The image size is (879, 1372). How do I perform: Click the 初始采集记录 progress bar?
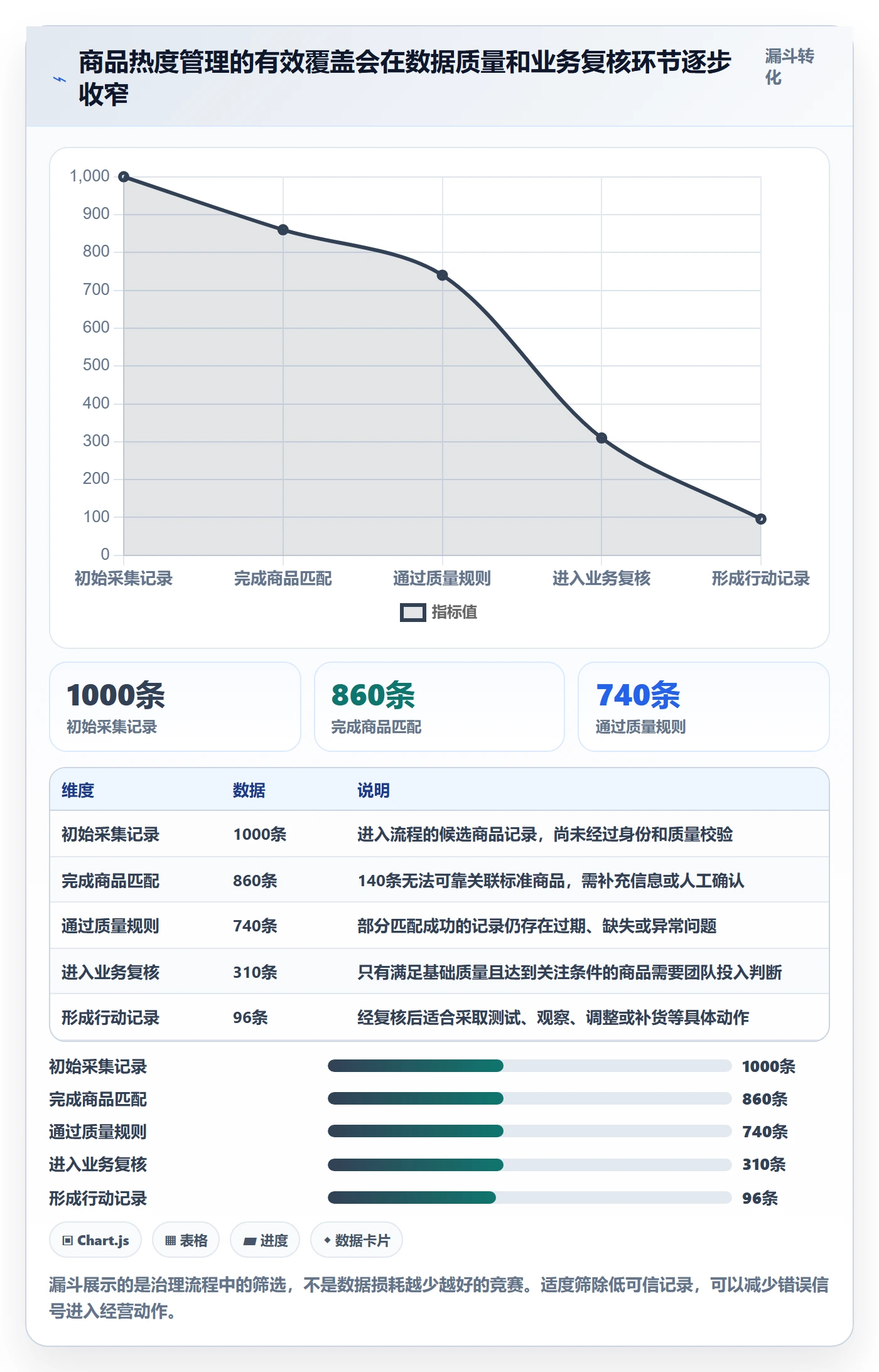click(529, 1066)
